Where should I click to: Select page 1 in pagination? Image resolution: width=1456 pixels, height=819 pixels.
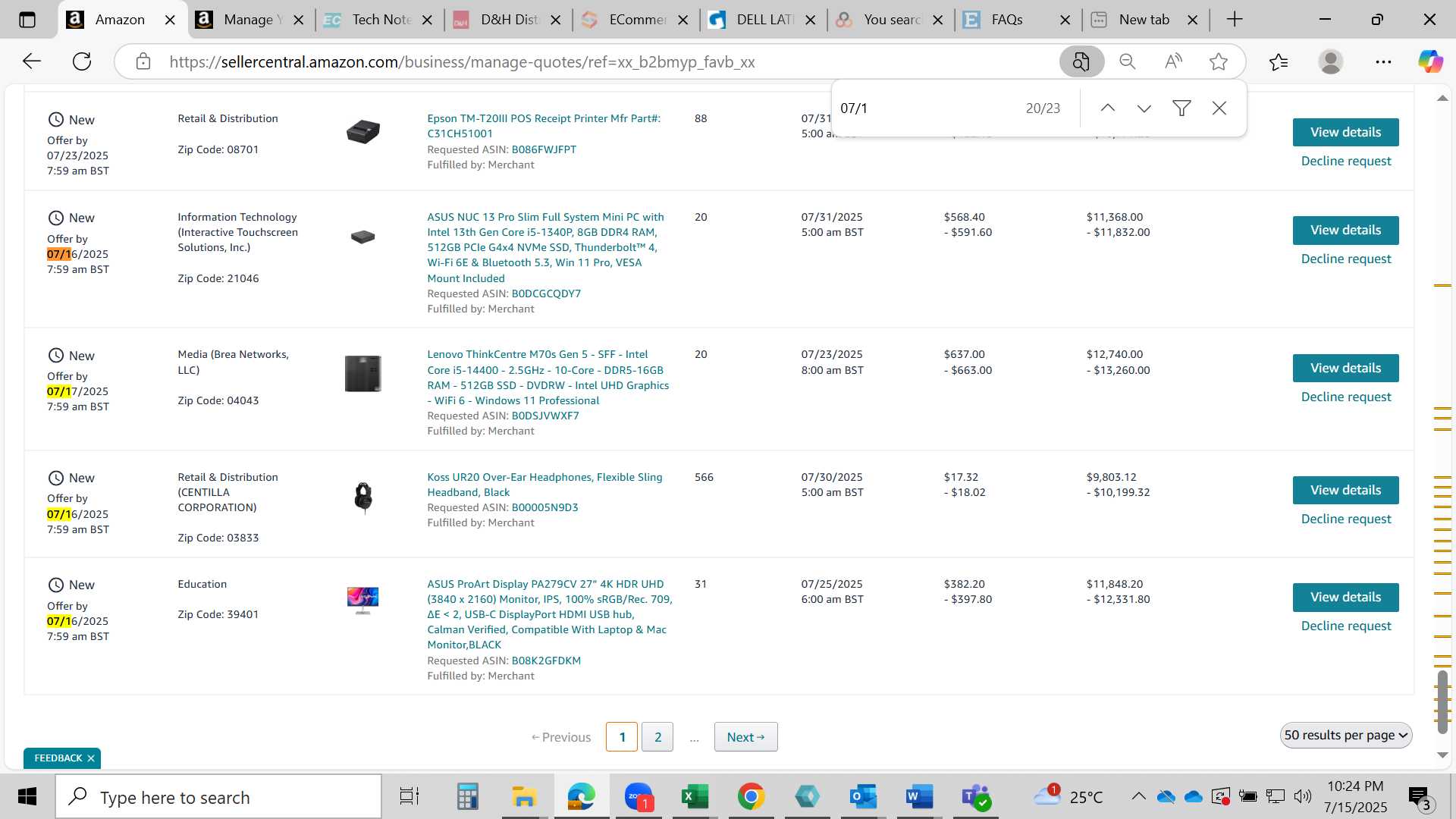(x=622, y=737)
